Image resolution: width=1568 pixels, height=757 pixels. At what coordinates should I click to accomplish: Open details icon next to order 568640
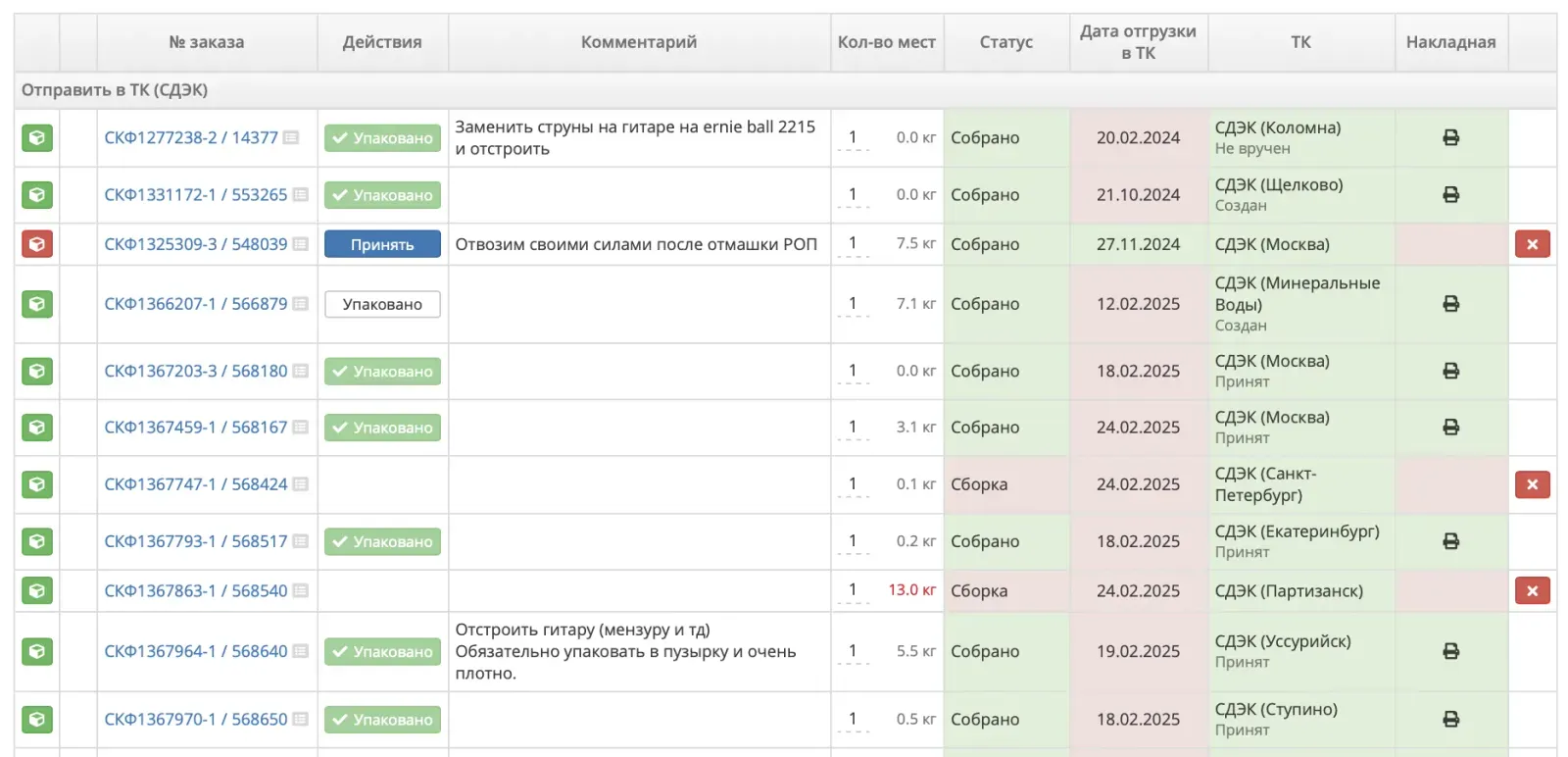coord(301,651)
